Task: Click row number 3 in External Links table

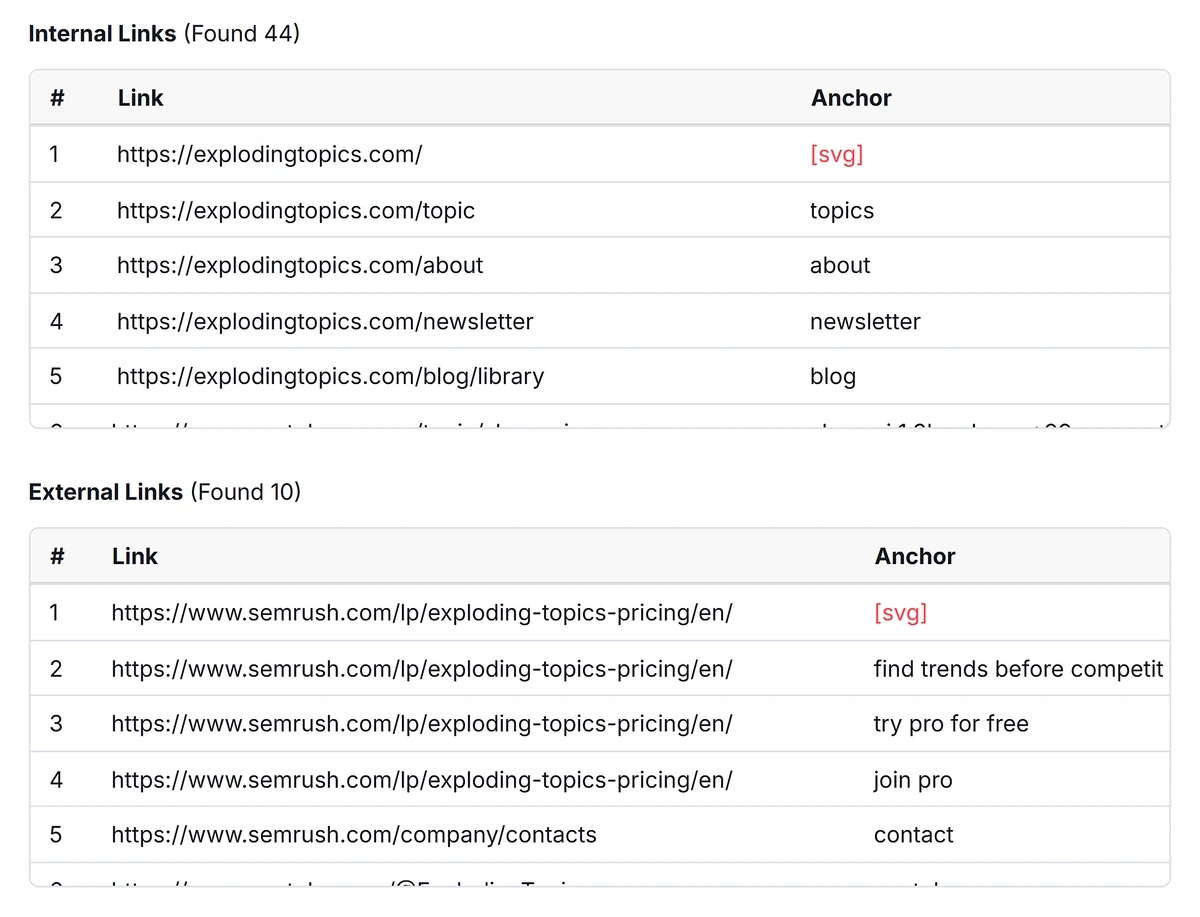Action: point(56,723)
